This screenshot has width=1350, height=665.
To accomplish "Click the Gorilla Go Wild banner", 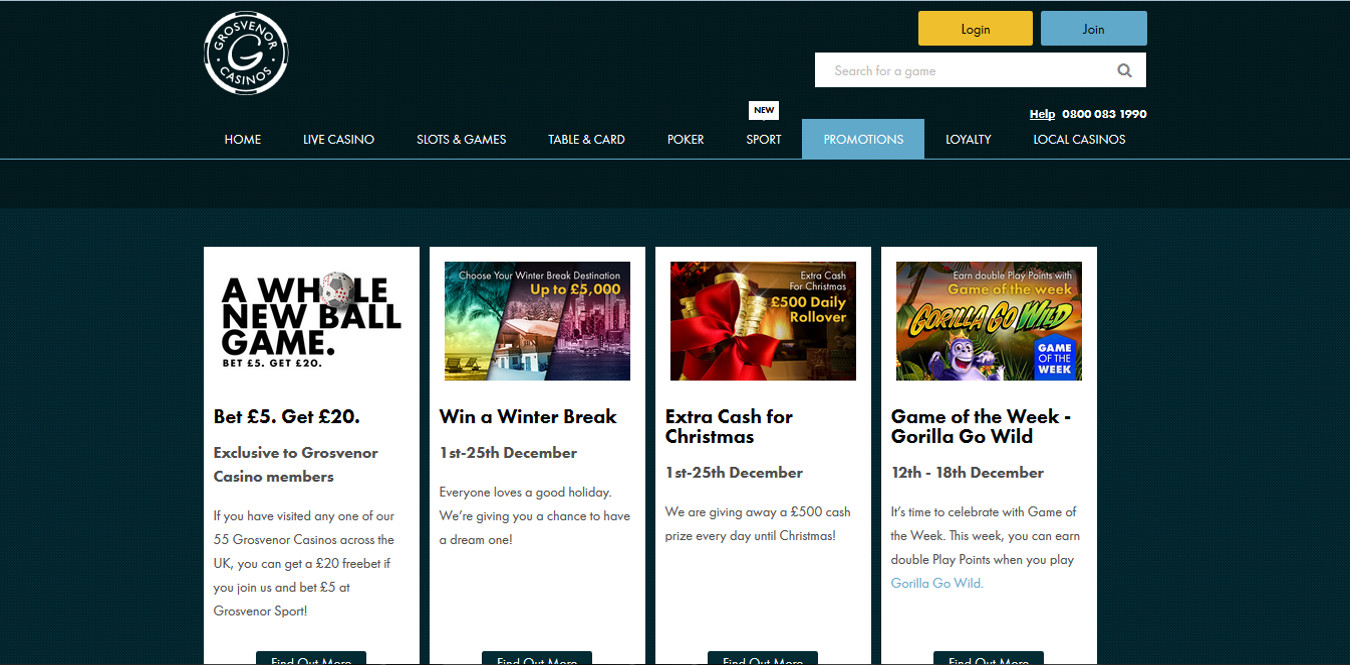I will (989, 321).
